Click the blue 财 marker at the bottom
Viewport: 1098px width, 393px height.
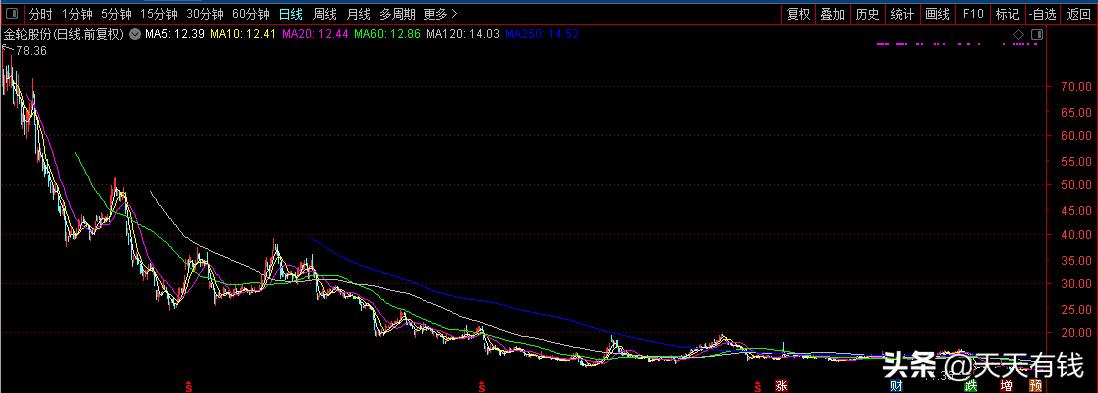tap(896, 385)
